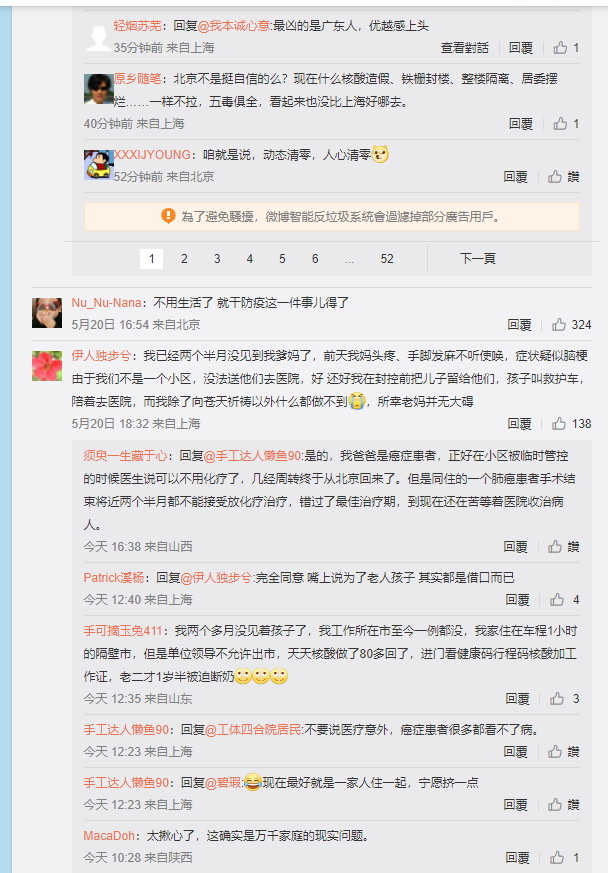The image size is (608, 873).
Task: Open the @工体四合院居民 mention link
Action: tap(253, 729)
